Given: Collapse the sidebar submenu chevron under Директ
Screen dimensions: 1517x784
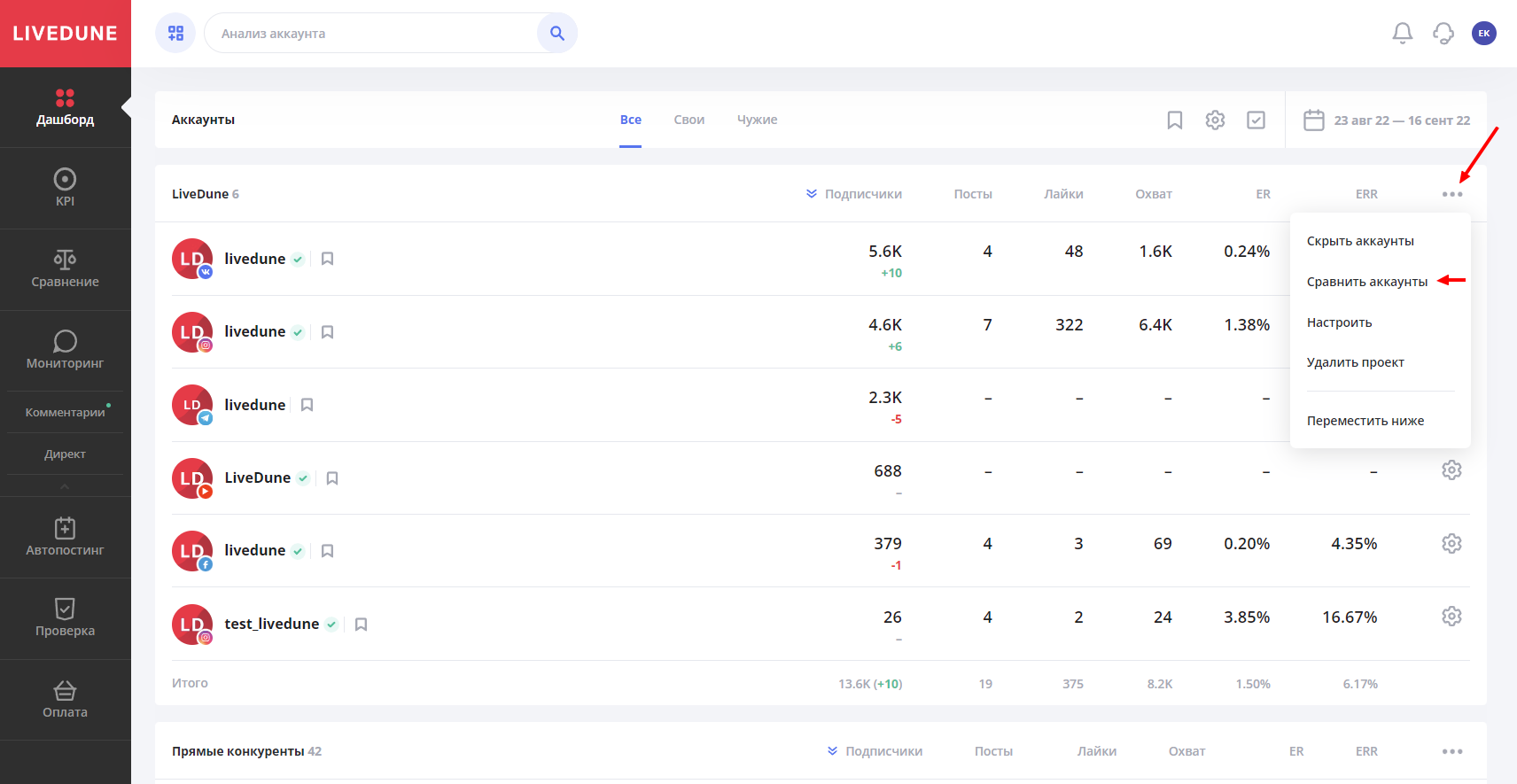Looking at the screenshot, I should click(65, 486).
